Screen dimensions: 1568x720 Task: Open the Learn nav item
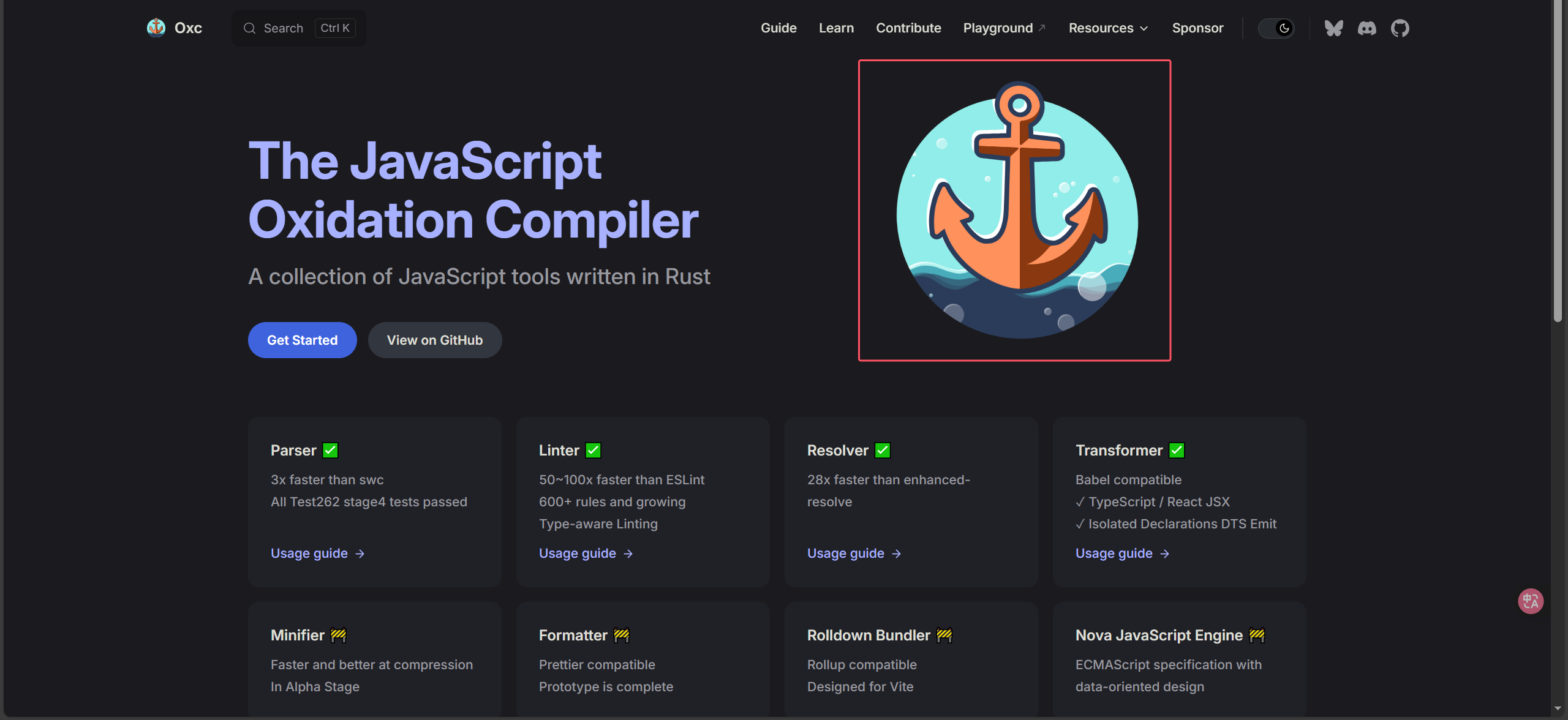coord(836,28)
